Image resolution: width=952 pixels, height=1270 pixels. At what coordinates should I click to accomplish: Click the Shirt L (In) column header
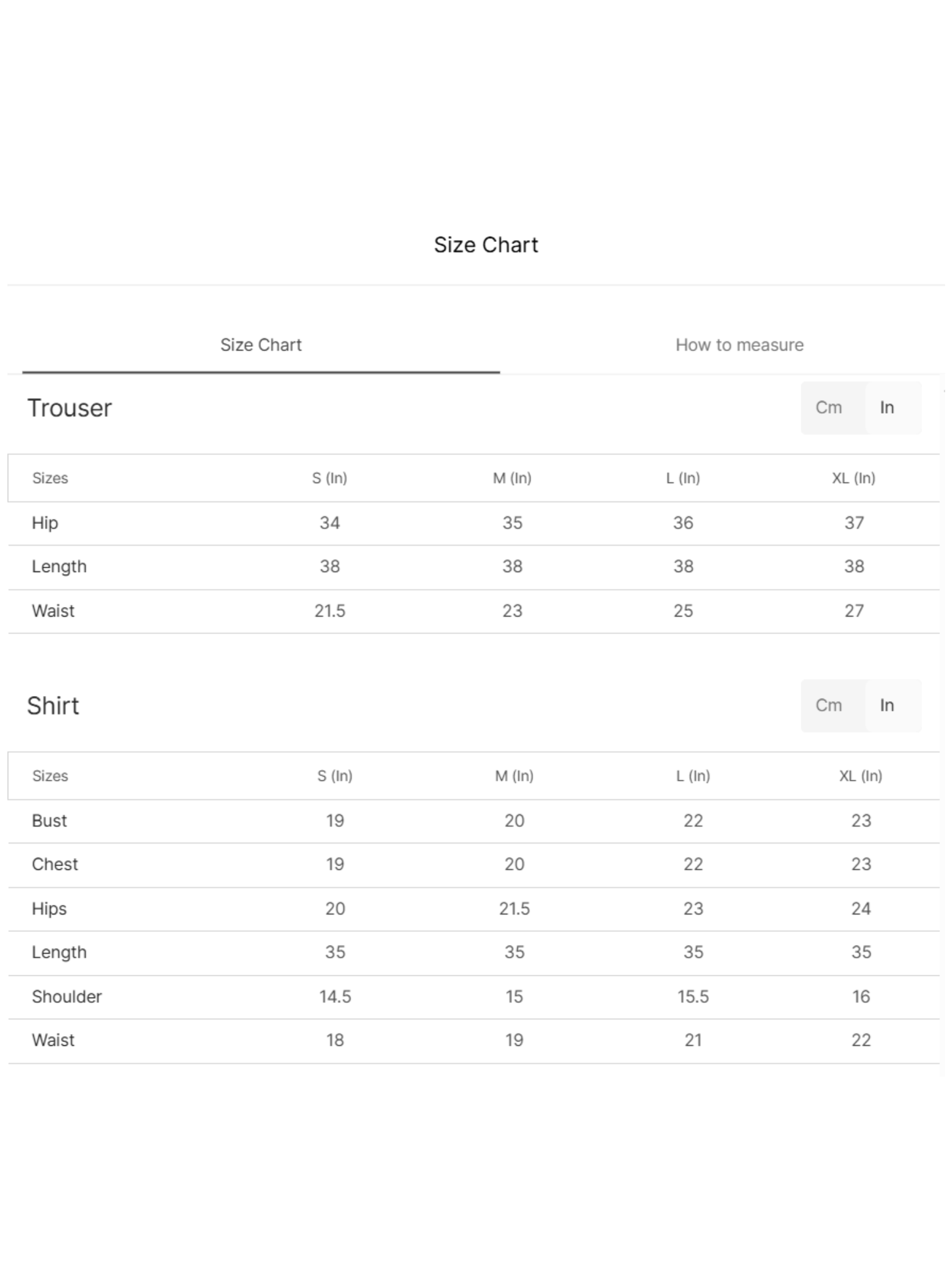[x=693, y=776]
